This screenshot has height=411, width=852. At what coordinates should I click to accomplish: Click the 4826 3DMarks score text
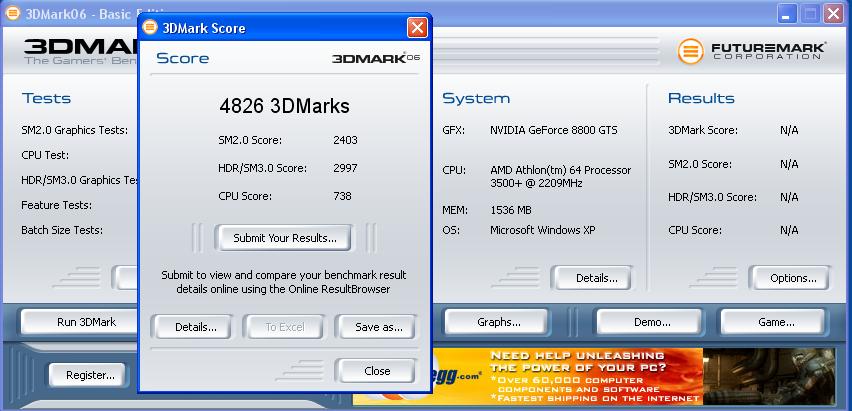point(284,106)
